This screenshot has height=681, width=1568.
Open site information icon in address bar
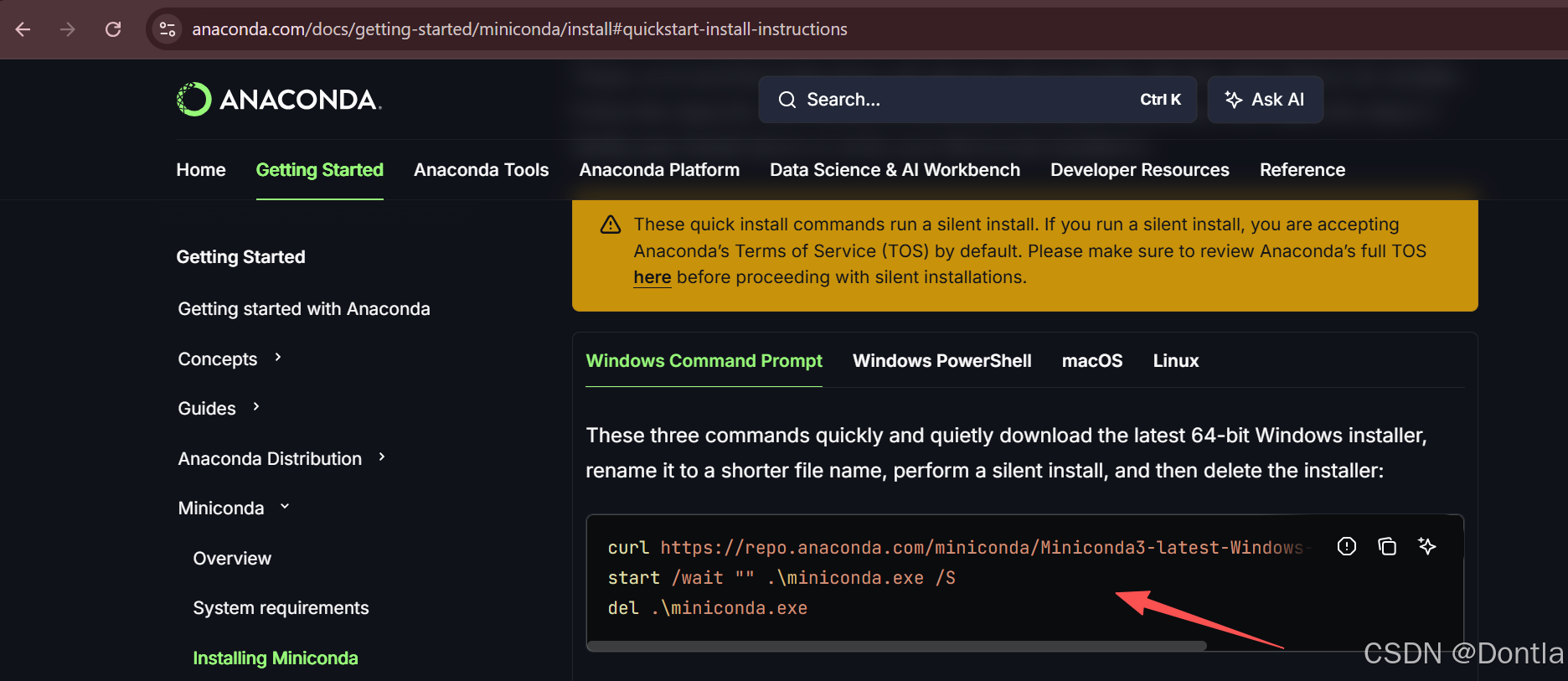[x=168, y=29]
